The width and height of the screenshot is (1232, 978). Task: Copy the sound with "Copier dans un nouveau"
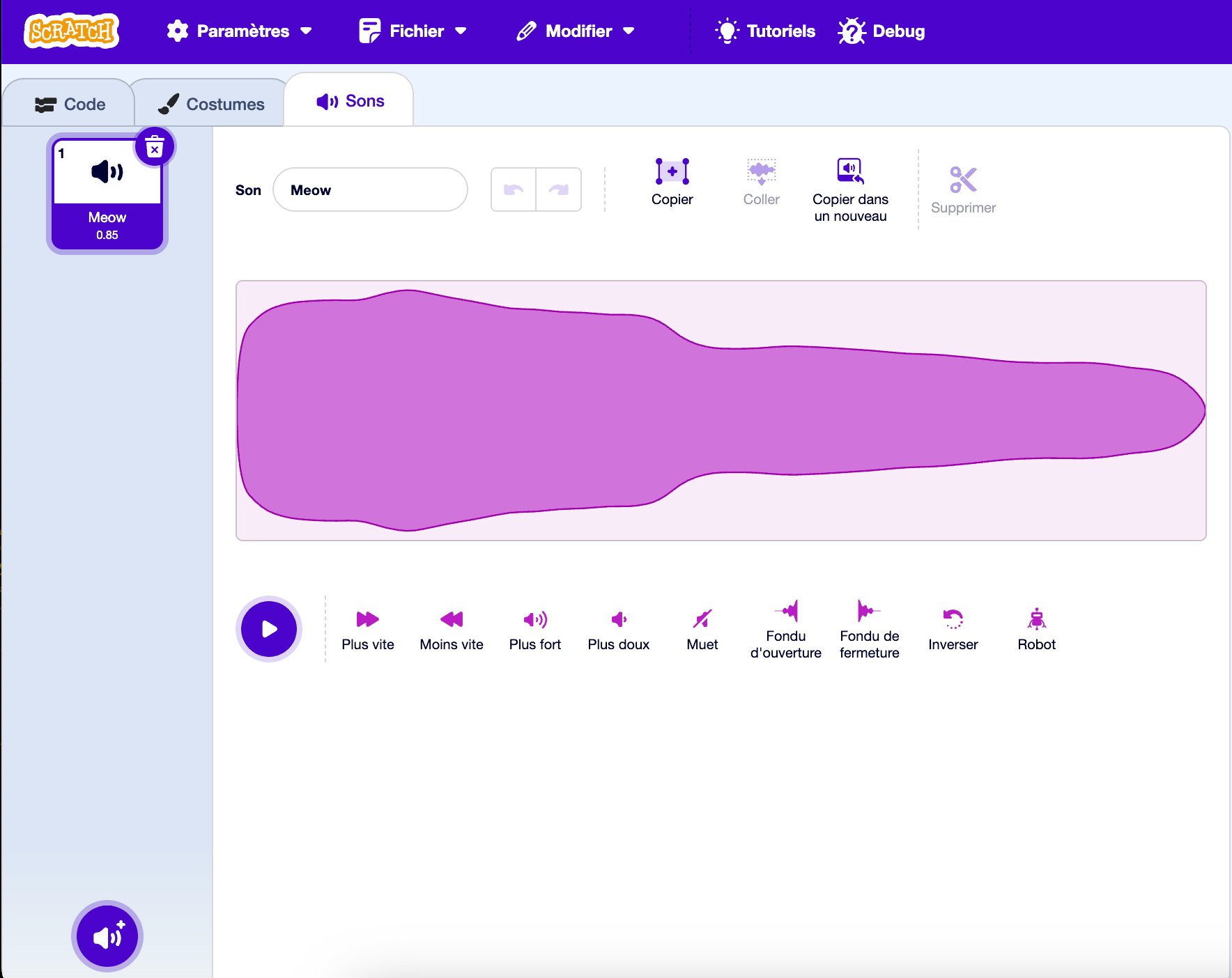point(850,188)
